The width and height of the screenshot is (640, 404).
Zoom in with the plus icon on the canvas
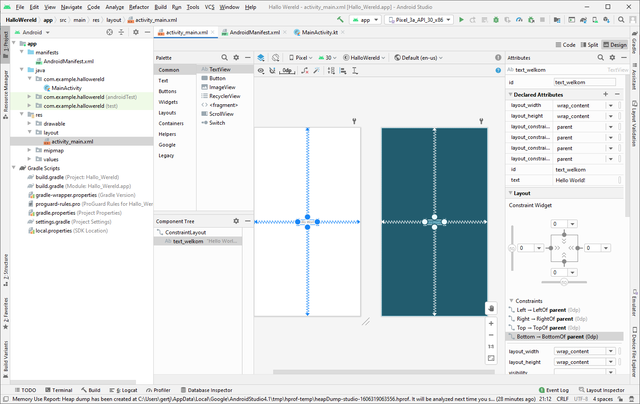coord(491,323)
